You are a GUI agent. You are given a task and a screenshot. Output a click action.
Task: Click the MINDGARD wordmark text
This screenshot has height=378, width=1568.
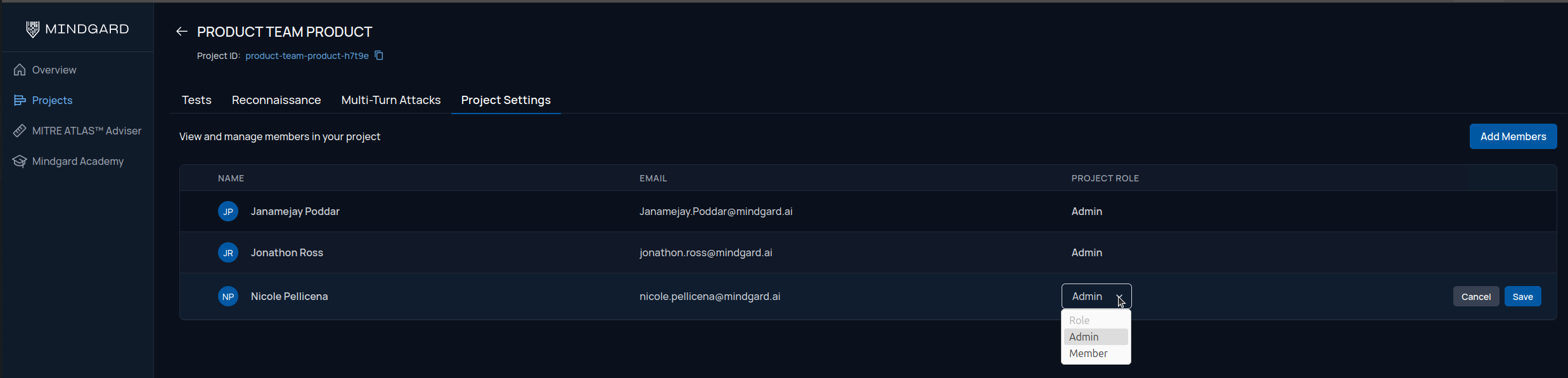87,29
